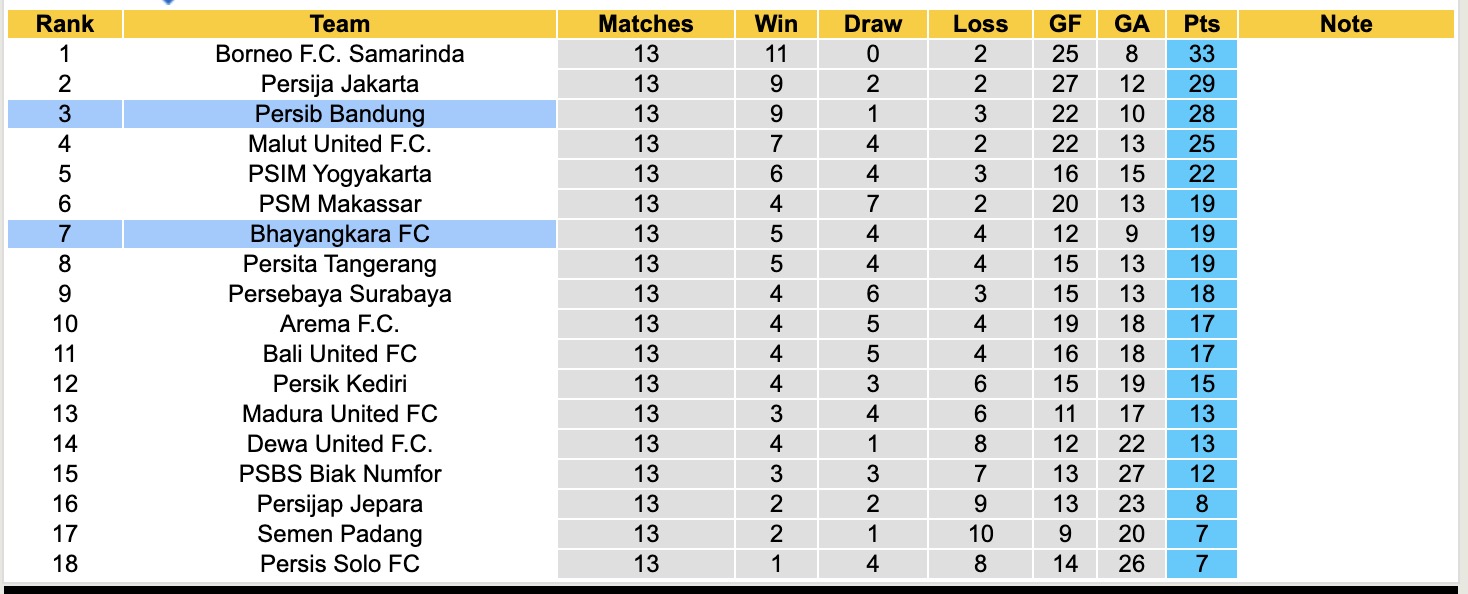The width and height of the screenshot is (1468, 594).
Task: Click the Persebaya Surabaya team name
Action: pos(340,294)
